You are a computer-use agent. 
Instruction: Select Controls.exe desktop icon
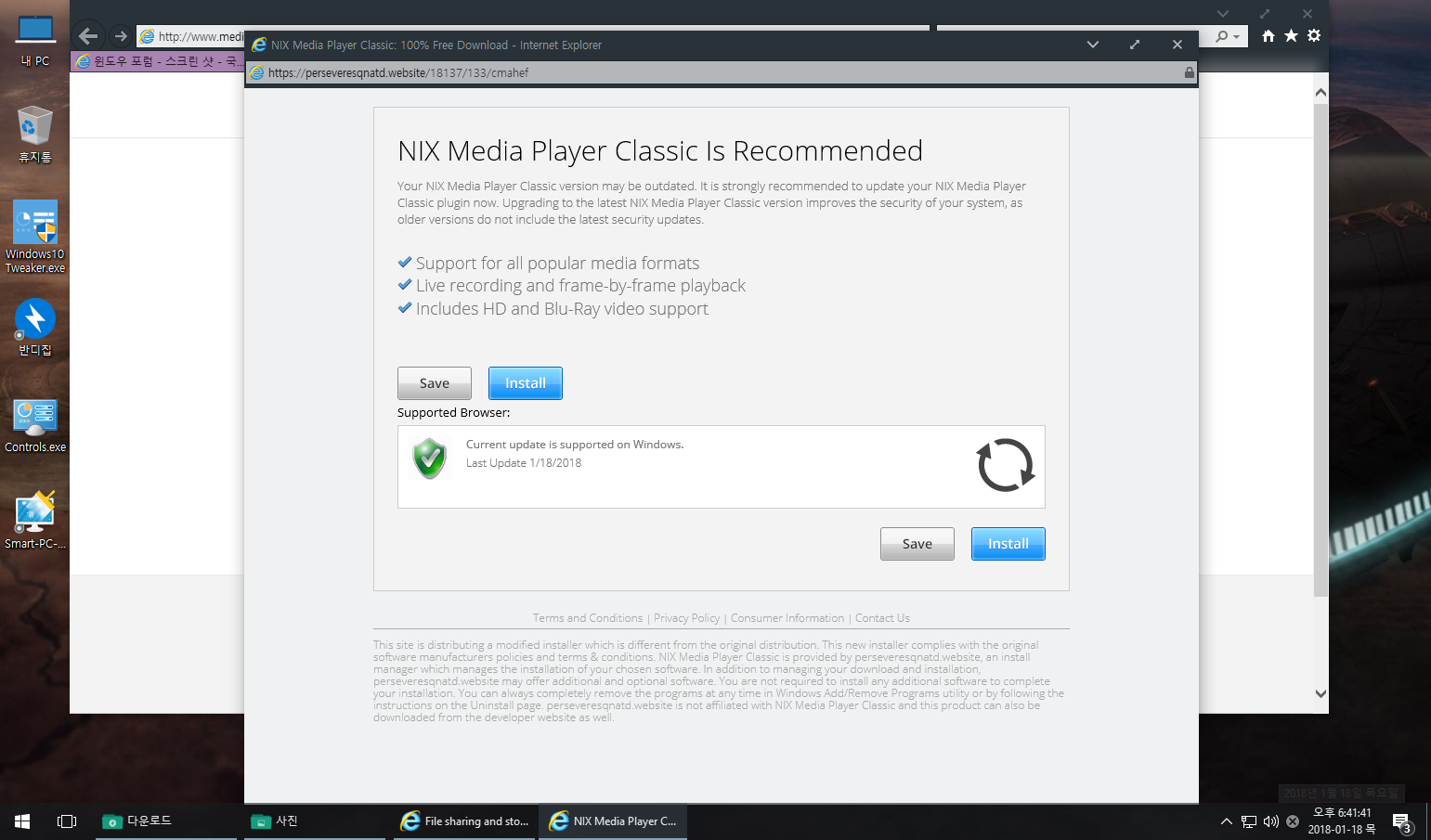(x=35, y=426)
